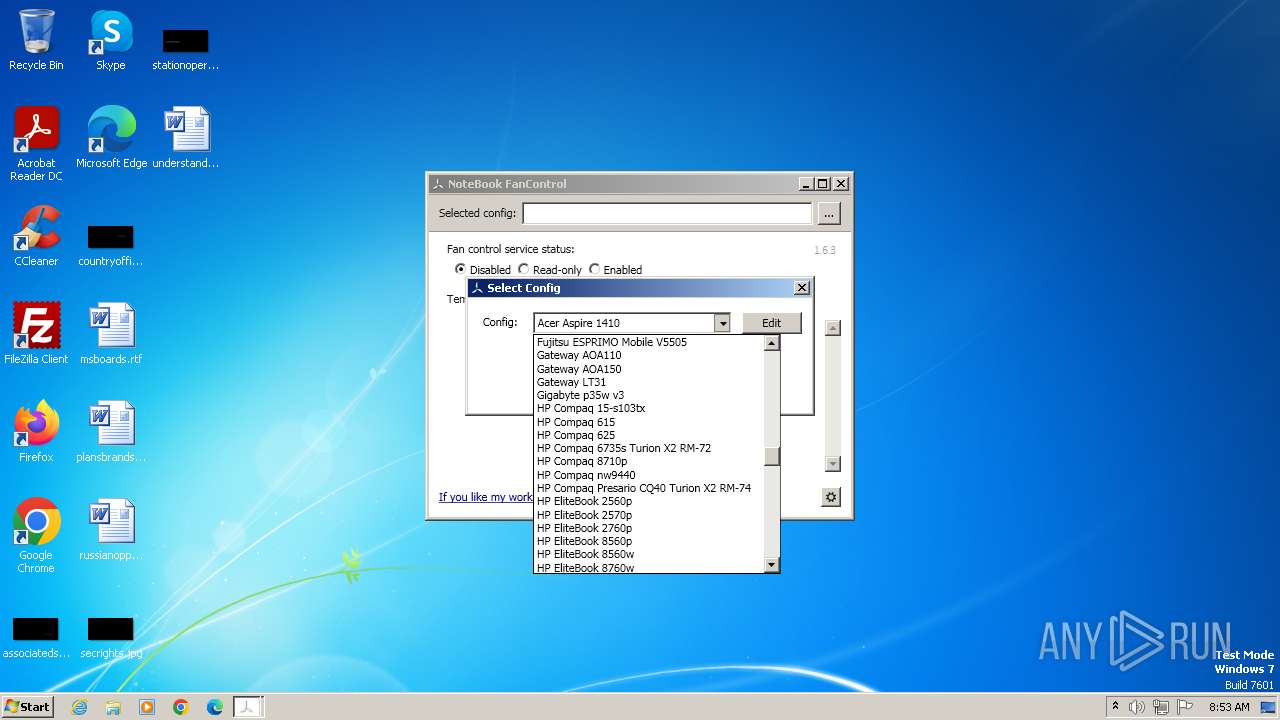The height and width of the screenshot is (720, 1280).
Task: Launch Skype from the desktop
Action: [111, 40]
